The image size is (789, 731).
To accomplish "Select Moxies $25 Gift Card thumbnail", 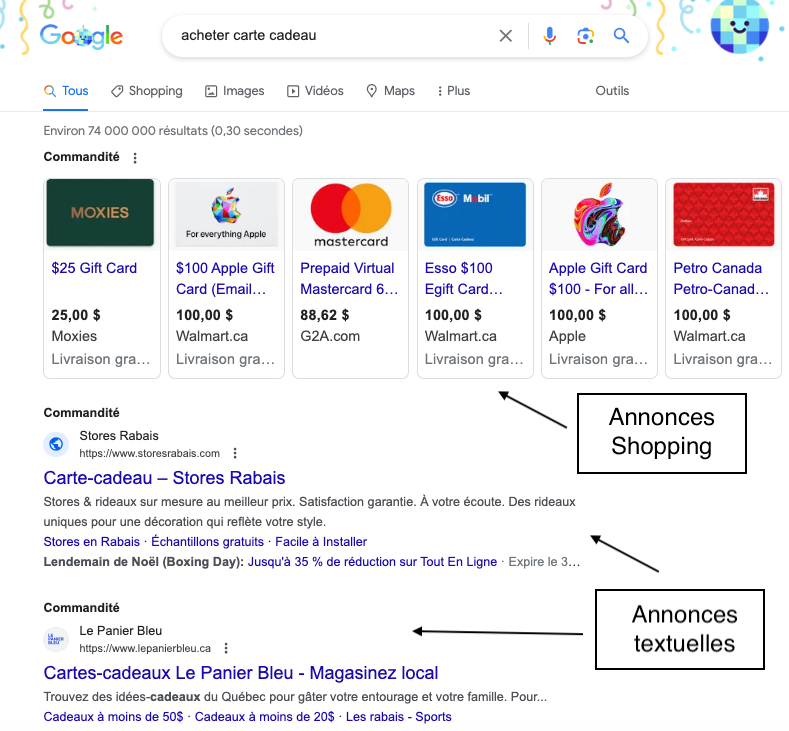I will pyautogui.click(x=100, y=213).
